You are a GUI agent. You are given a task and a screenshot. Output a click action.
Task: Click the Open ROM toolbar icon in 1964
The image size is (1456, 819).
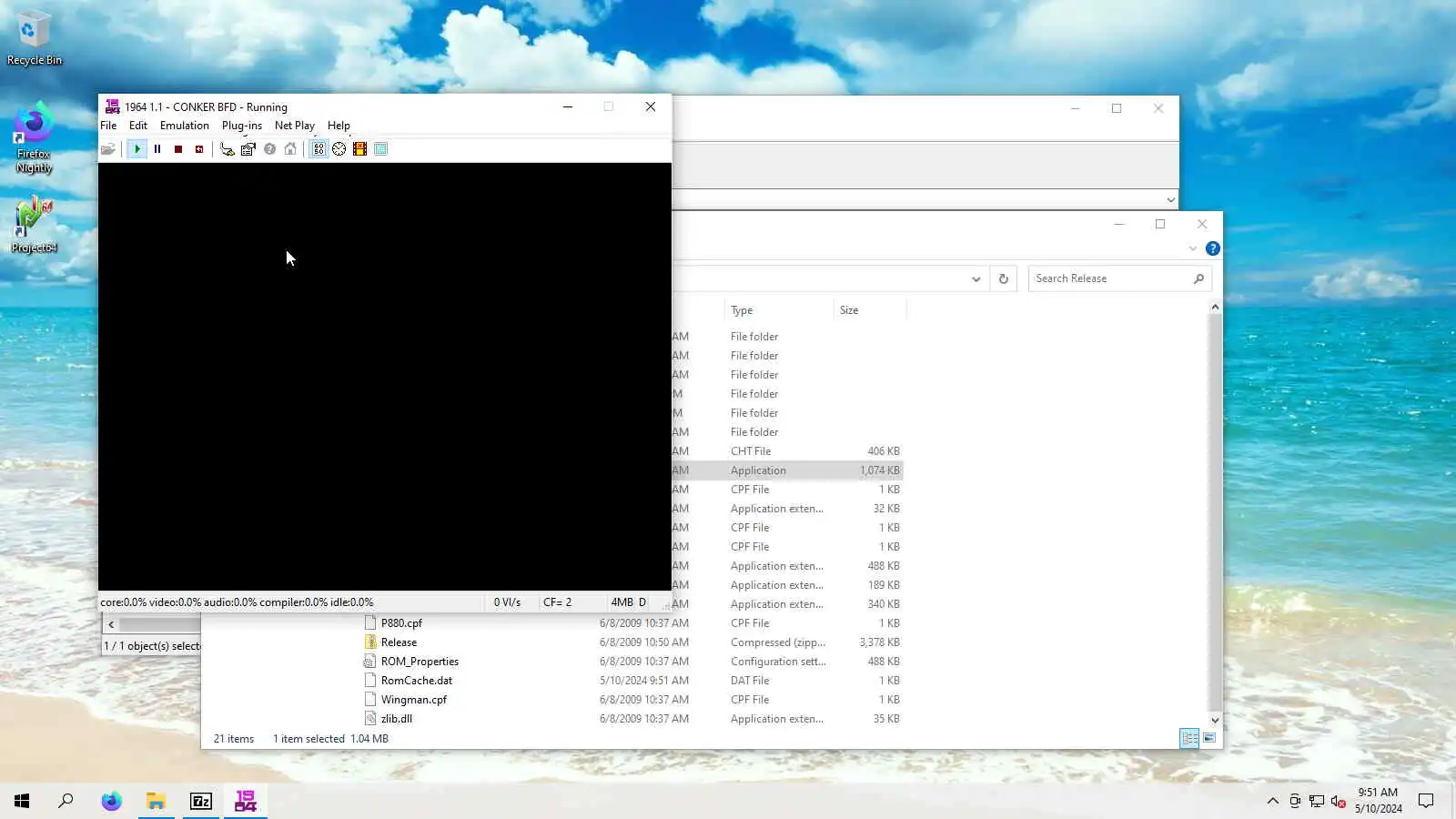108,149
